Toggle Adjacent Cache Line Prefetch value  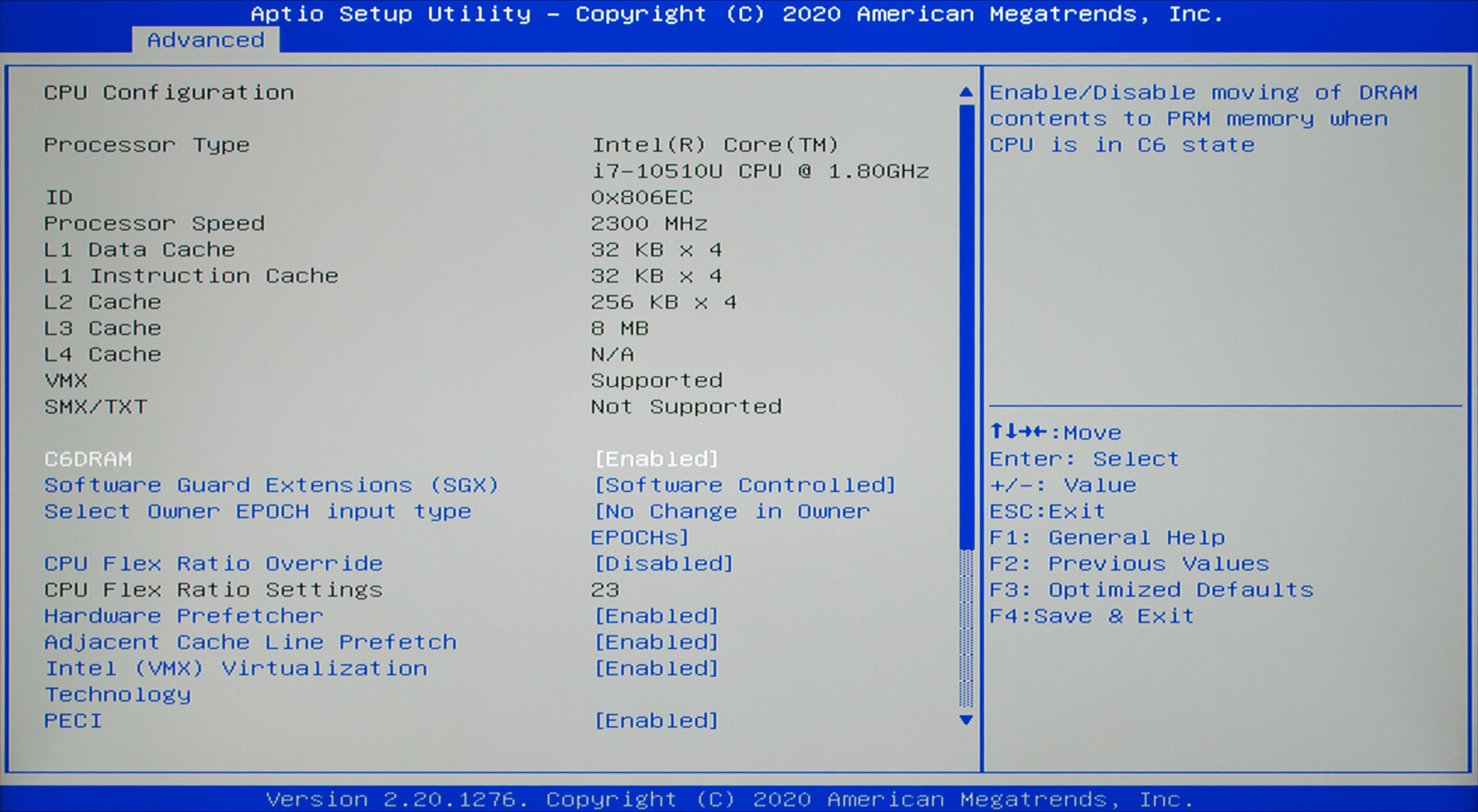click(x=656, y=643)
